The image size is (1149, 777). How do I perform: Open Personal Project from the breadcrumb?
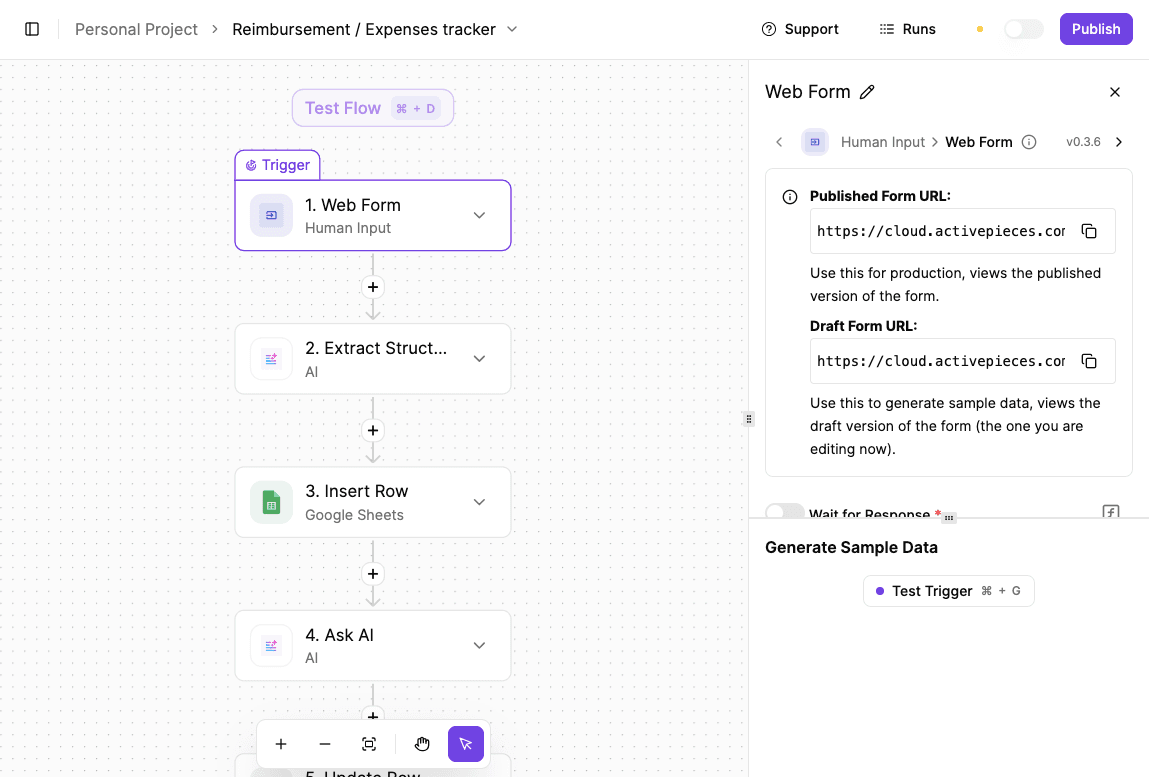[136, 29]
